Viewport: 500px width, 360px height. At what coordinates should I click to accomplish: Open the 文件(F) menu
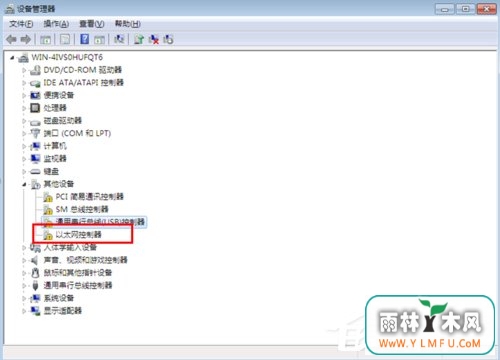point(21,24)
